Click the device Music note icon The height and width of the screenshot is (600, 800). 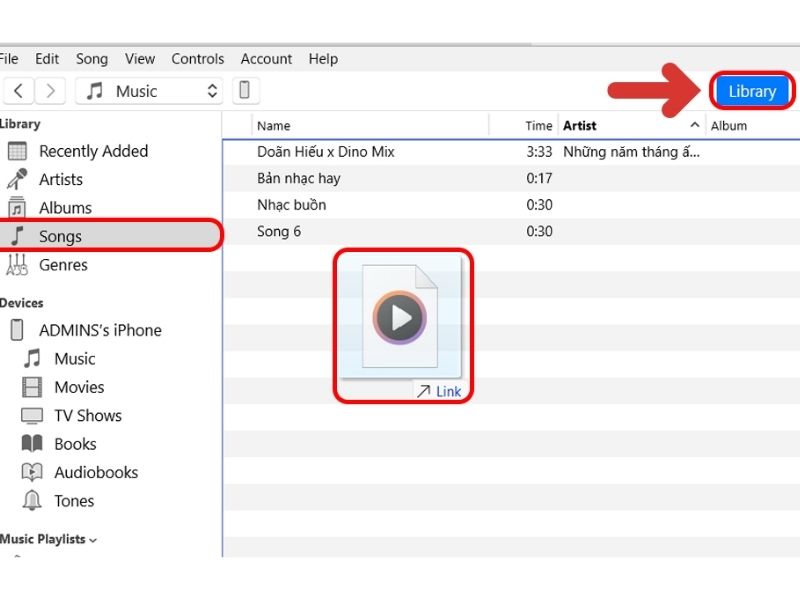tap(32, 358)
